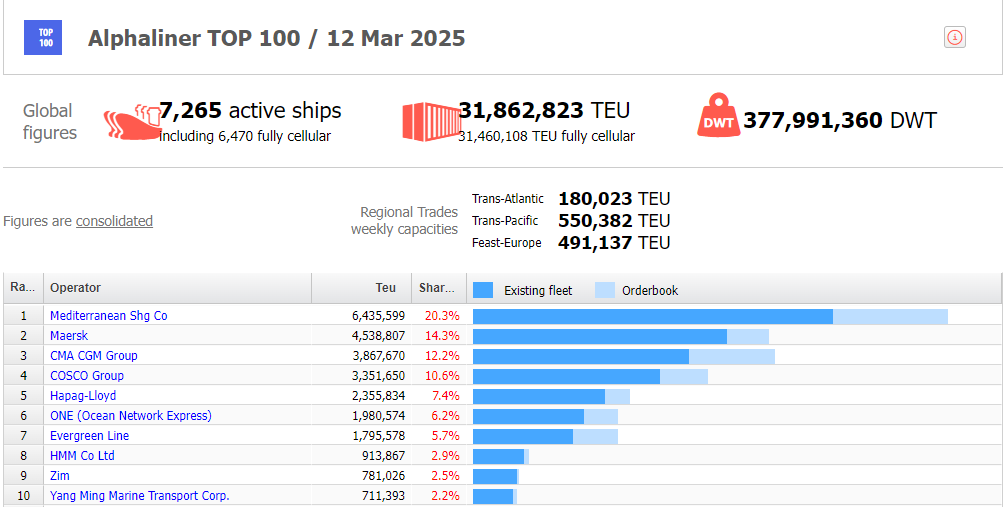Click the red DWT weight icon
This screenshot has height=507, width=1007.
[718, 114]
